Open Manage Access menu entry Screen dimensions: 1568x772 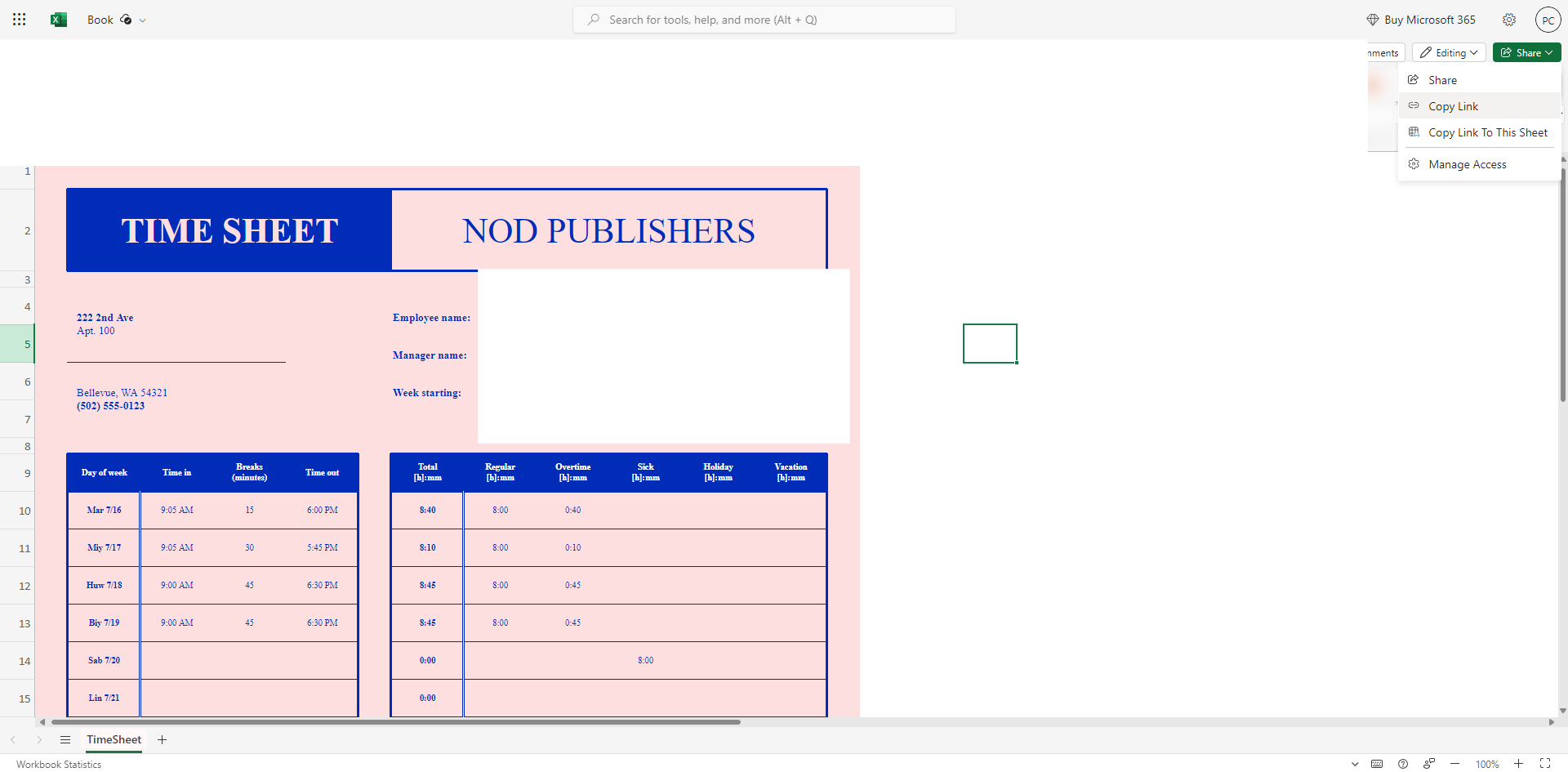(x=1479, y=164)
